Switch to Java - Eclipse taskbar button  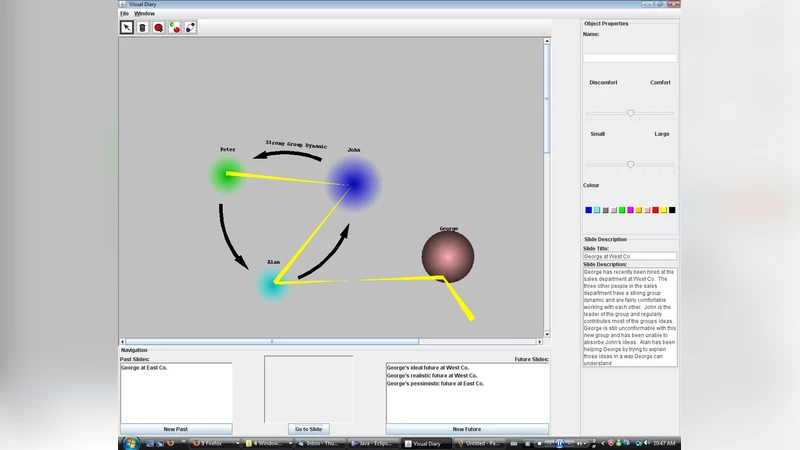(x=373, y=443)
